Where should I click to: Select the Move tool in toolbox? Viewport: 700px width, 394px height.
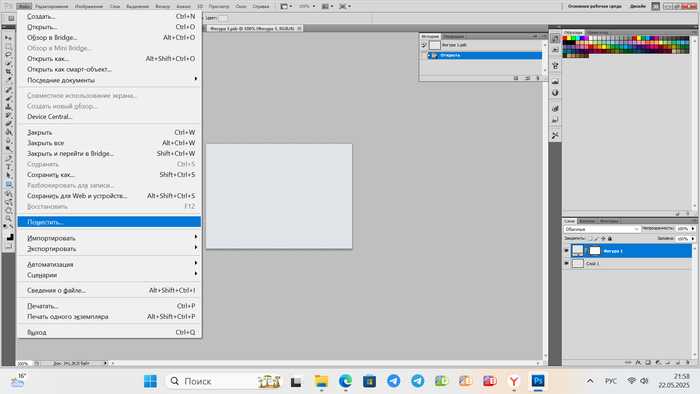coord(8,38)
